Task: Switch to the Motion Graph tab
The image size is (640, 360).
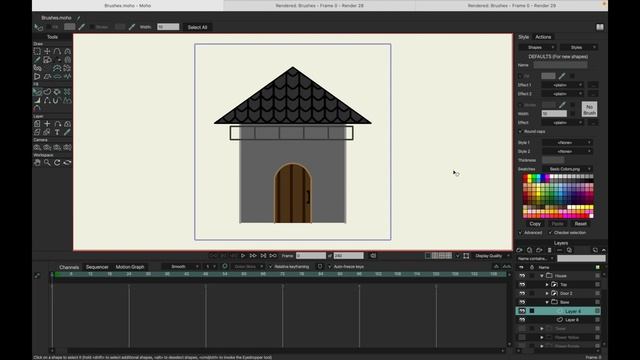Action: point(130,267)
